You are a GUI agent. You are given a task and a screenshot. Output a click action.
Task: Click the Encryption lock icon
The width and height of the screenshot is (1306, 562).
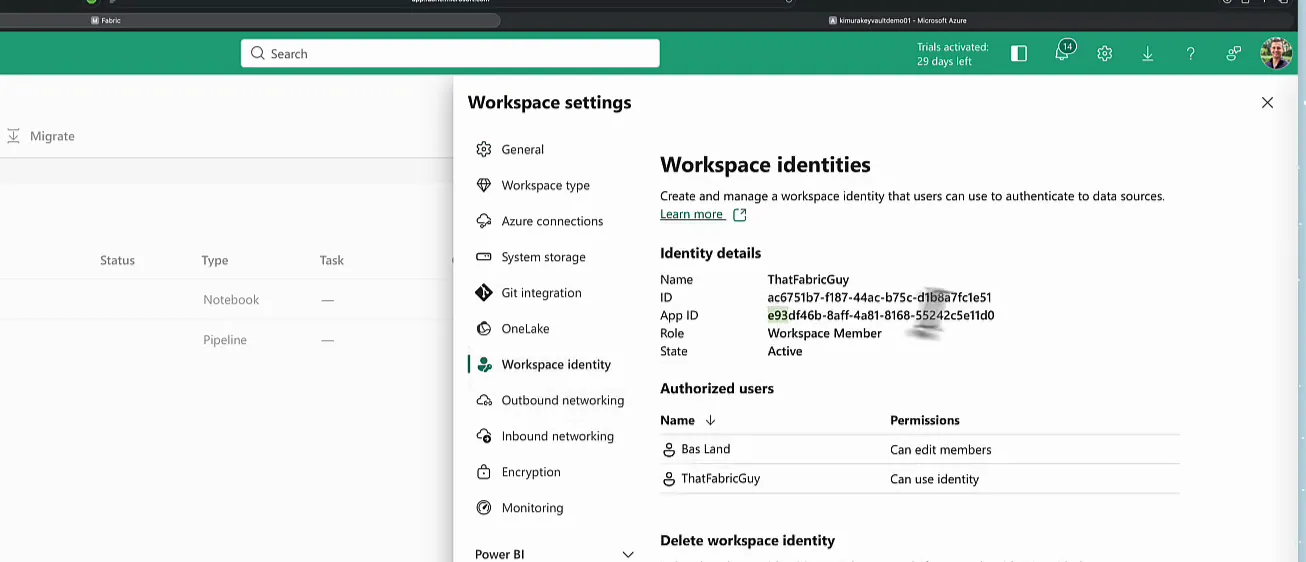pos(484,472)
